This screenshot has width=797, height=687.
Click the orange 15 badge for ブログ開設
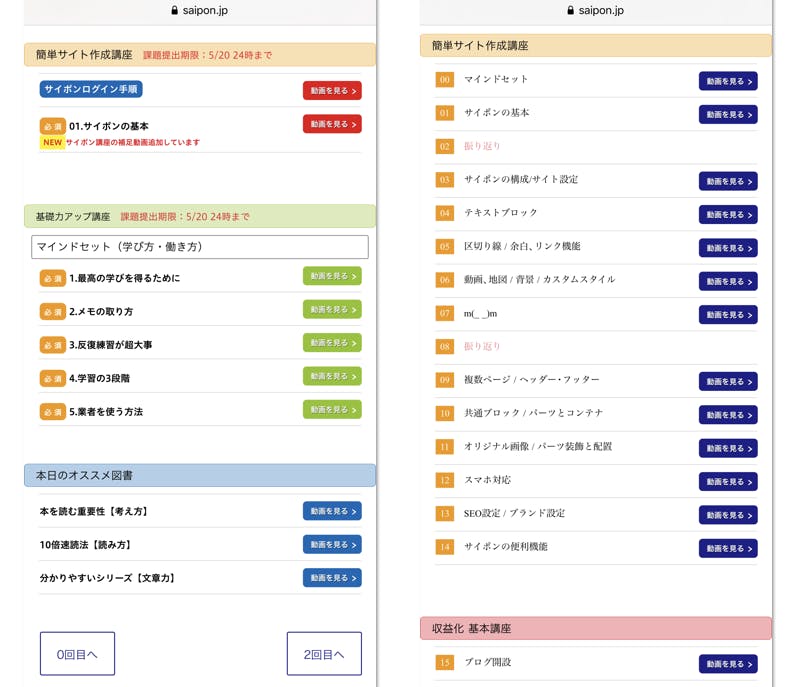click(x=445, y=662)
